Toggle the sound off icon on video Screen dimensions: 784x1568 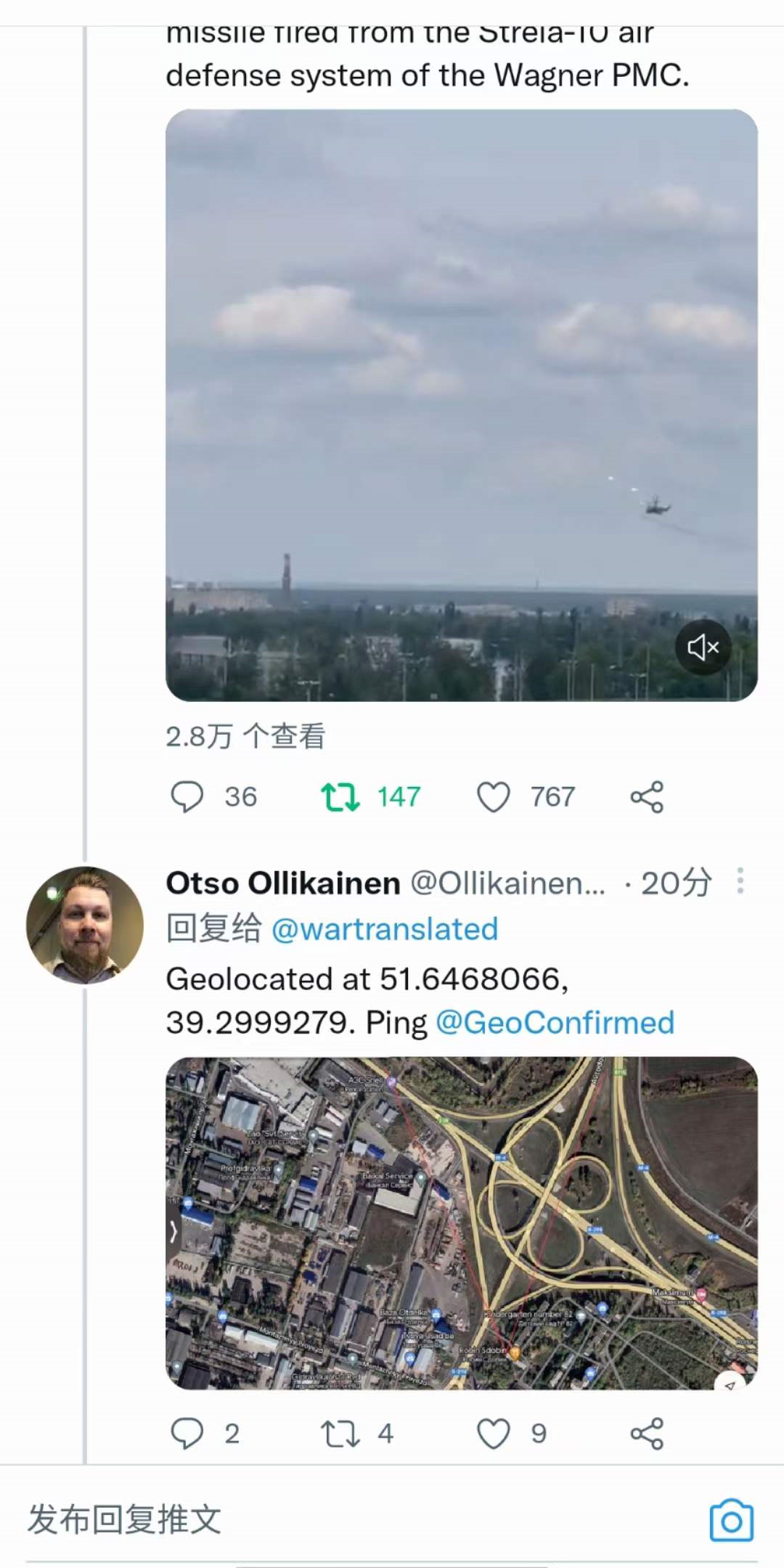[x=703, y=648]
